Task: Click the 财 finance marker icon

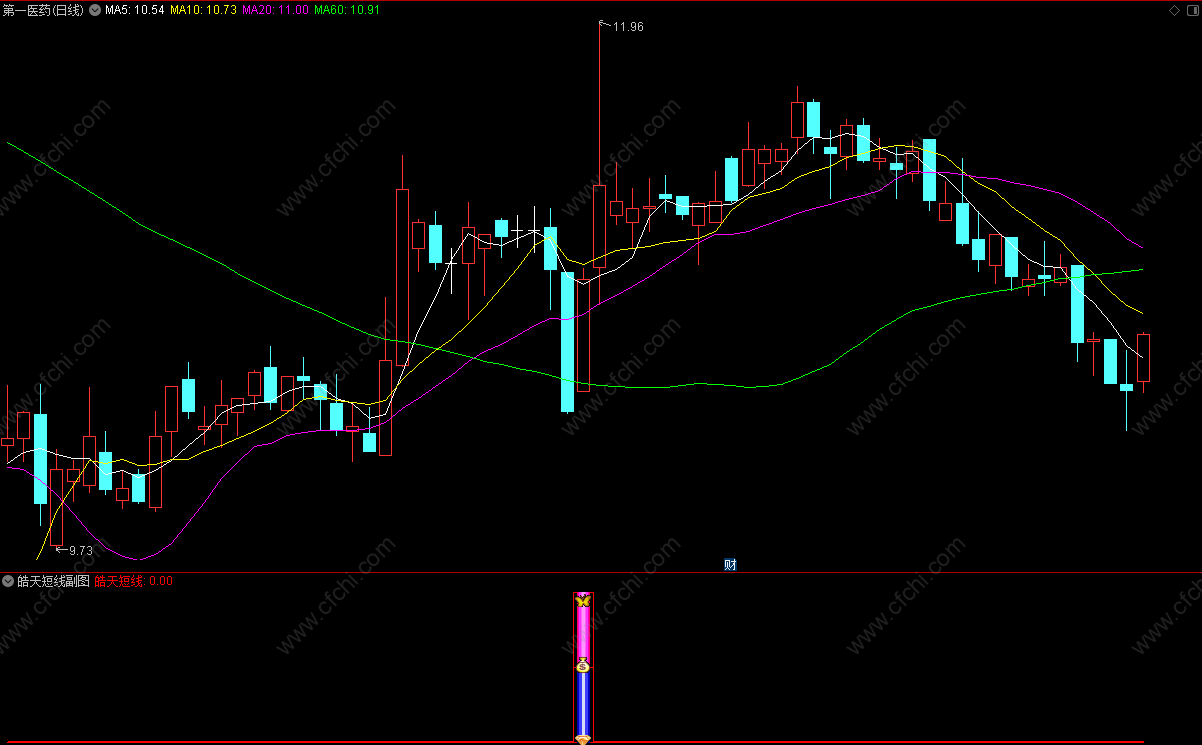Action: pyautogui.click(x=730, y=565)
